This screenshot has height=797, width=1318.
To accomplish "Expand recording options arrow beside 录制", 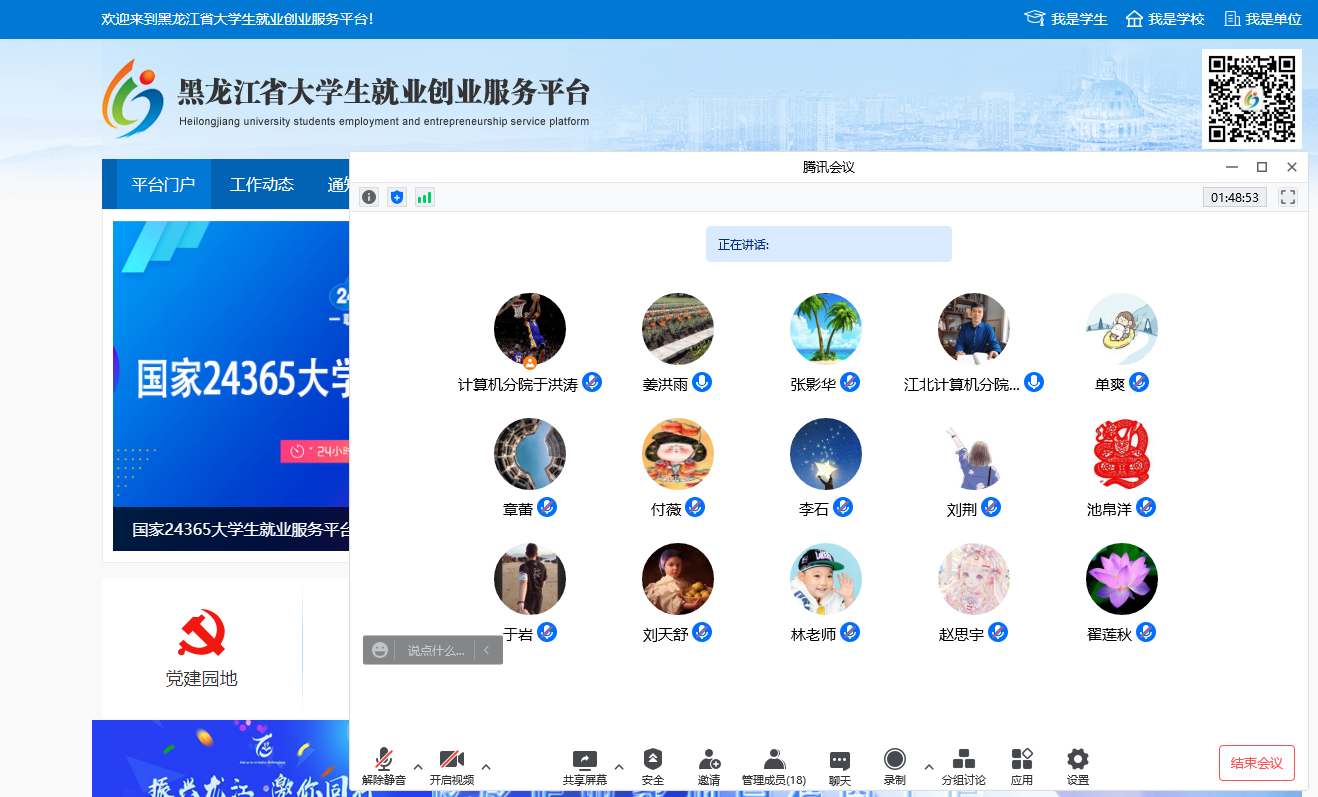I will click(x=929, y=767).
